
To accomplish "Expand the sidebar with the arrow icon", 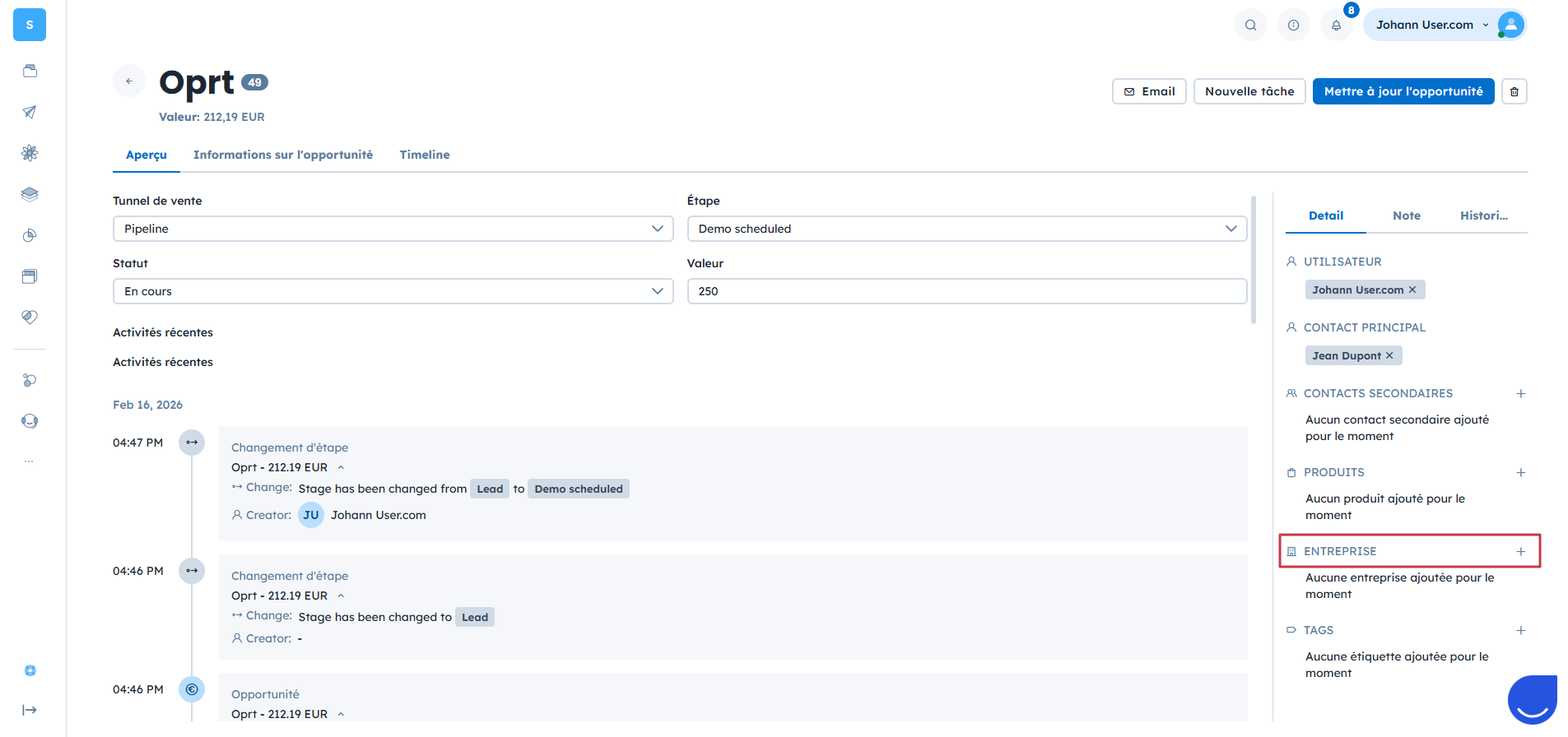I will pos(30,710).
